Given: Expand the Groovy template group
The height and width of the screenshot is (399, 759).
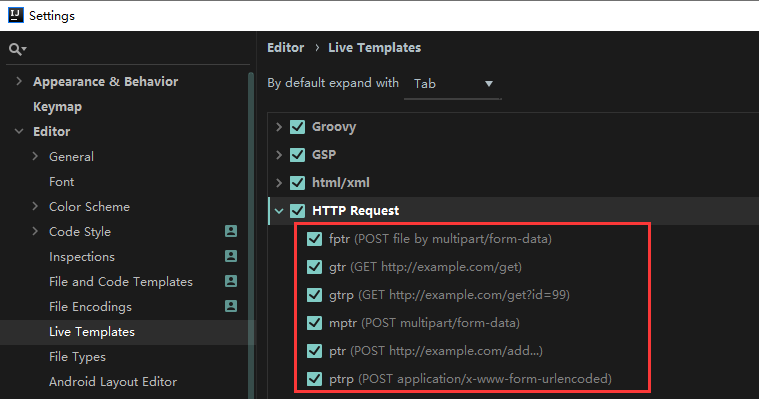Looking at the screenshot, I should click(279, 127).
